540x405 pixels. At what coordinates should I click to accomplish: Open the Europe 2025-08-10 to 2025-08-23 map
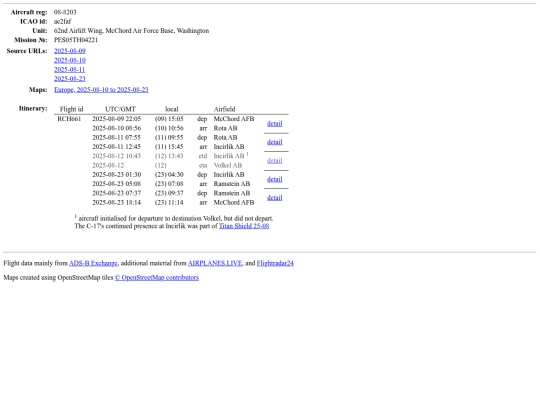[101, 90]
